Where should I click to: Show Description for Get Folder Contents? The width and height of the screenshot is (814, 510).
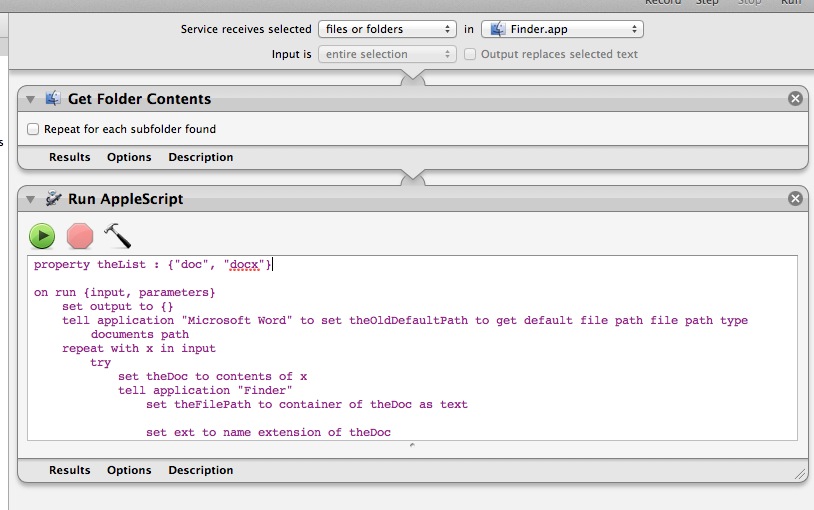(200, 157)
